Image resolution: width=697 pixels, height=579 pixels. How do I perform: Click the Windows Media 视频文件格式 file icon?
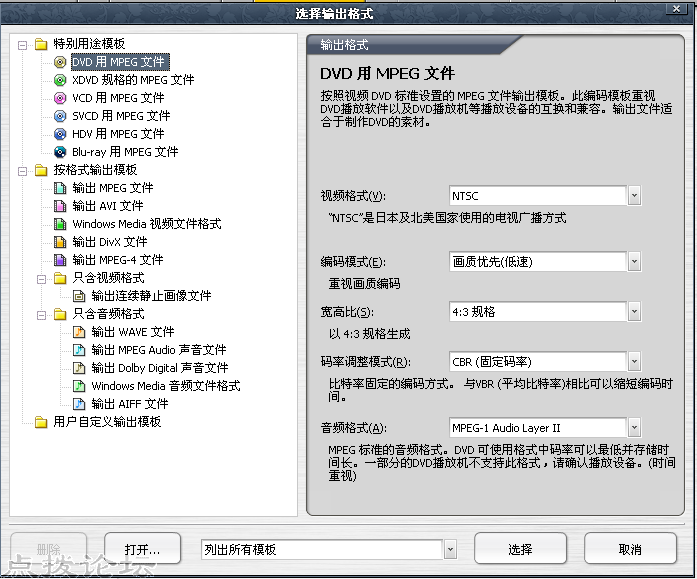(x=60, y=224)
